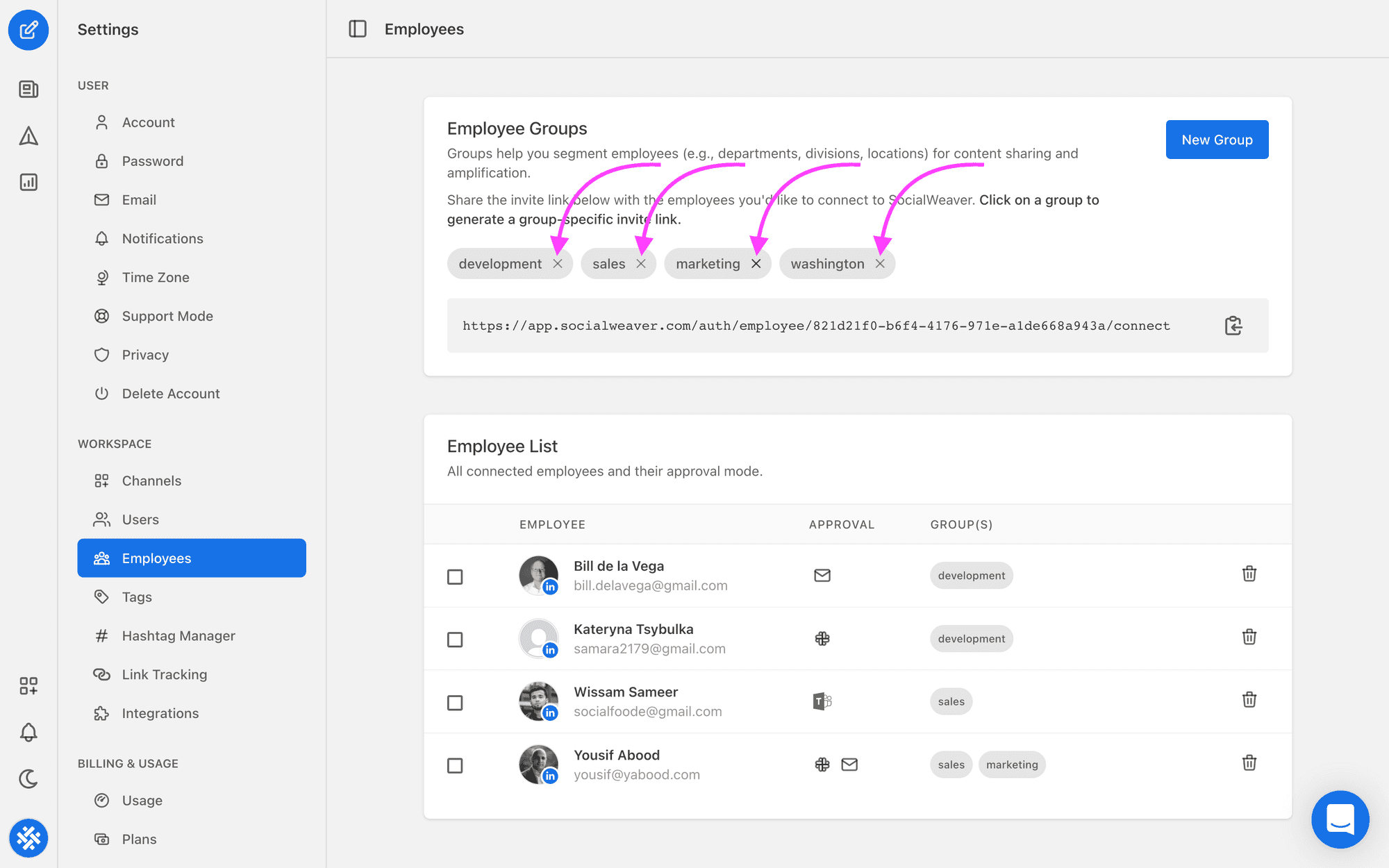Click the EMPLOYEE column header
The height and width of the screenshot is (868, 1389).
[x=552, y=524]
